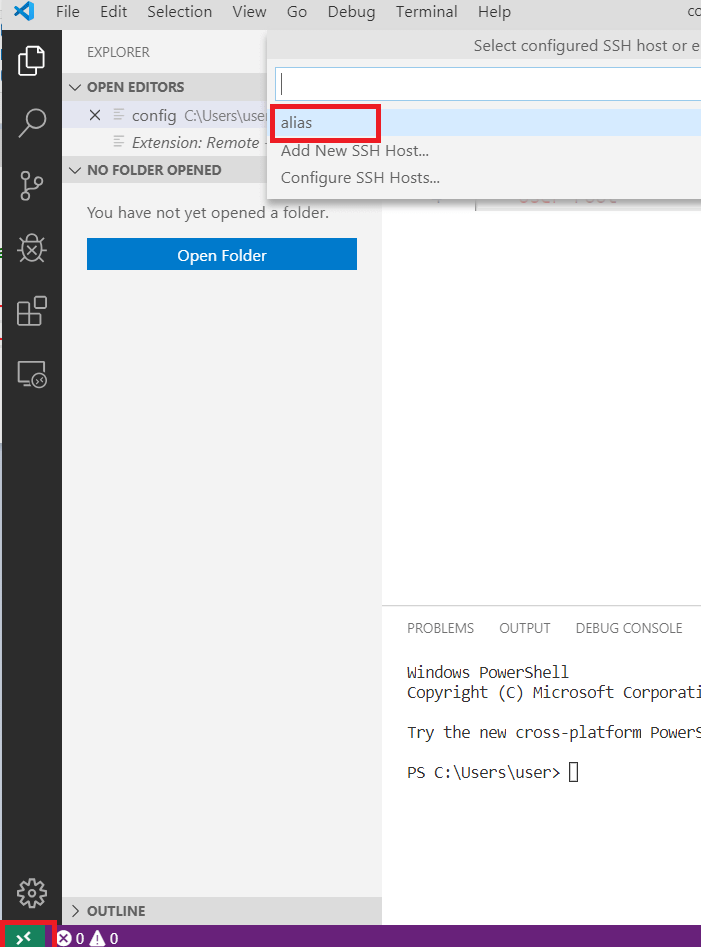Open the Debug view bug icon
Viewport: 701px width, 947px height.
pos(31,248)
